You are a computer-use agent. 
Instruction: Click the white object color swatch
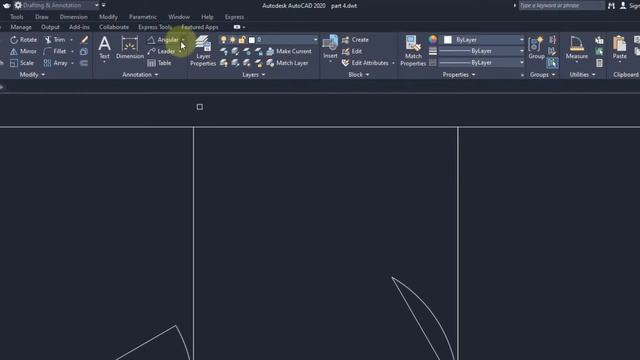tap(448, 40)
